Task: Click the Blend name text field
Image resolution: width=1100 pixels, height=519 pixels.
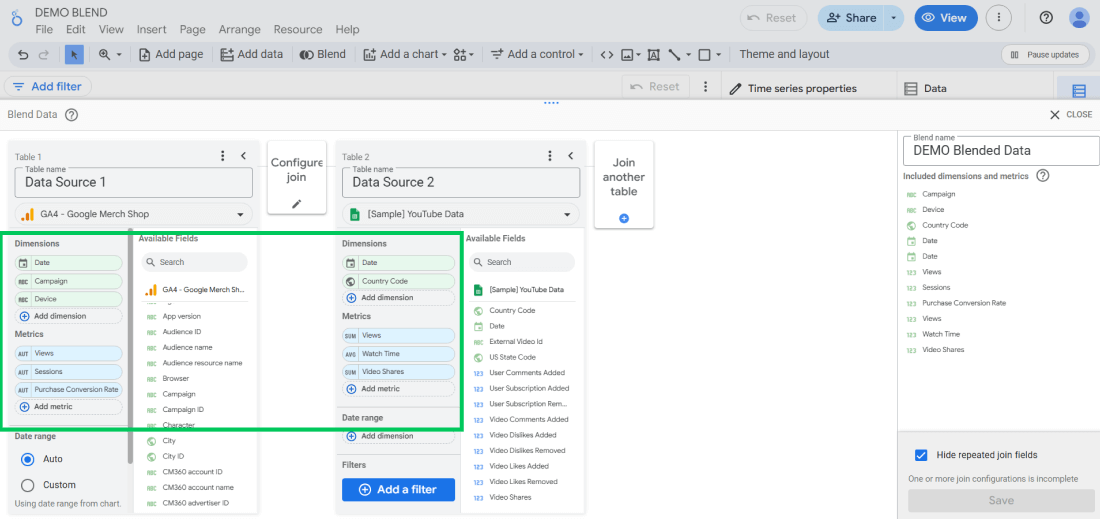Action: (999, 150)
